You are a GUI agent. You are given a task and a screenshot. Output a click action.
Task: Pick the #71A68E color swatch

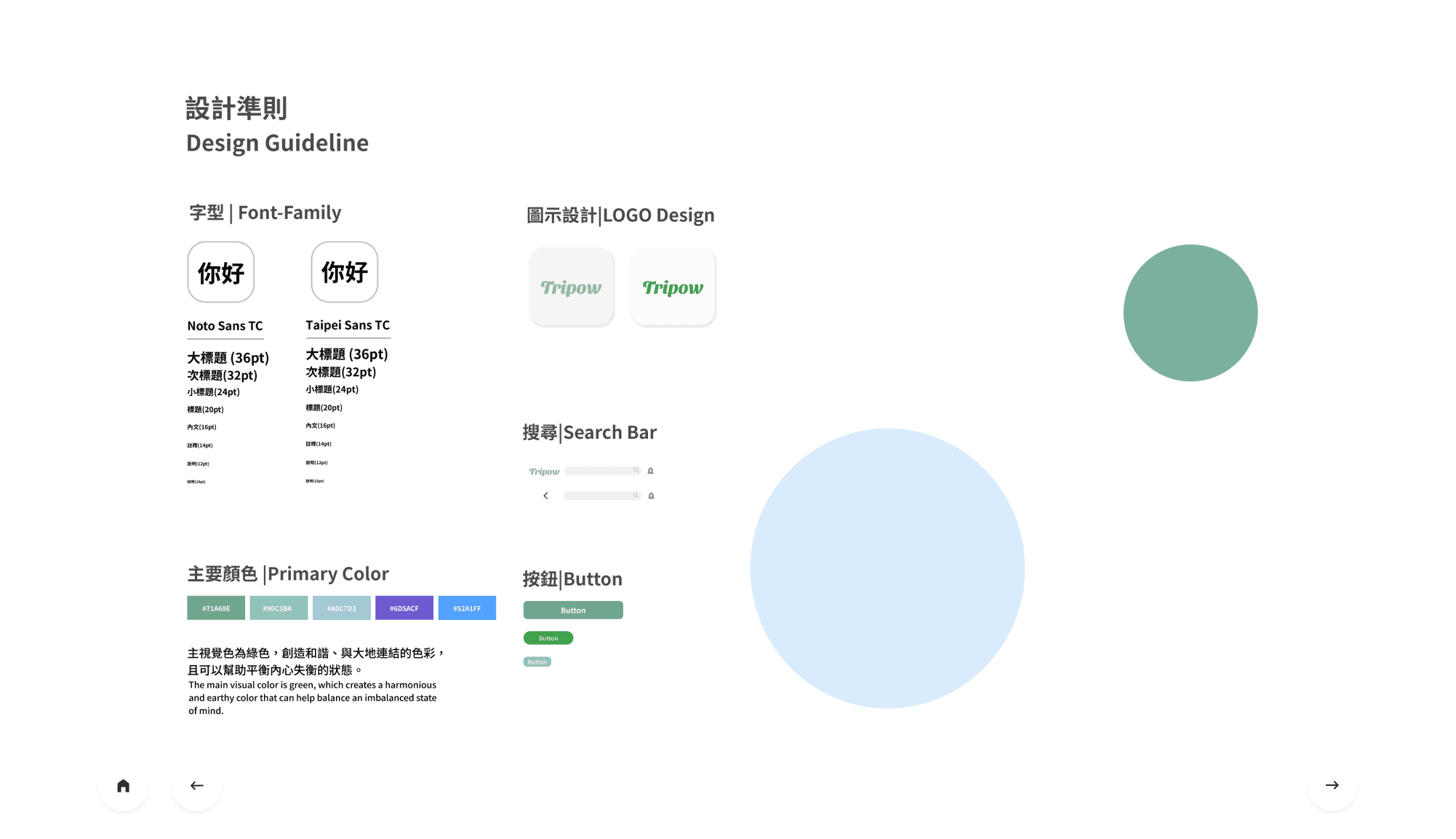pyautogui.click(x=216, y=608)
